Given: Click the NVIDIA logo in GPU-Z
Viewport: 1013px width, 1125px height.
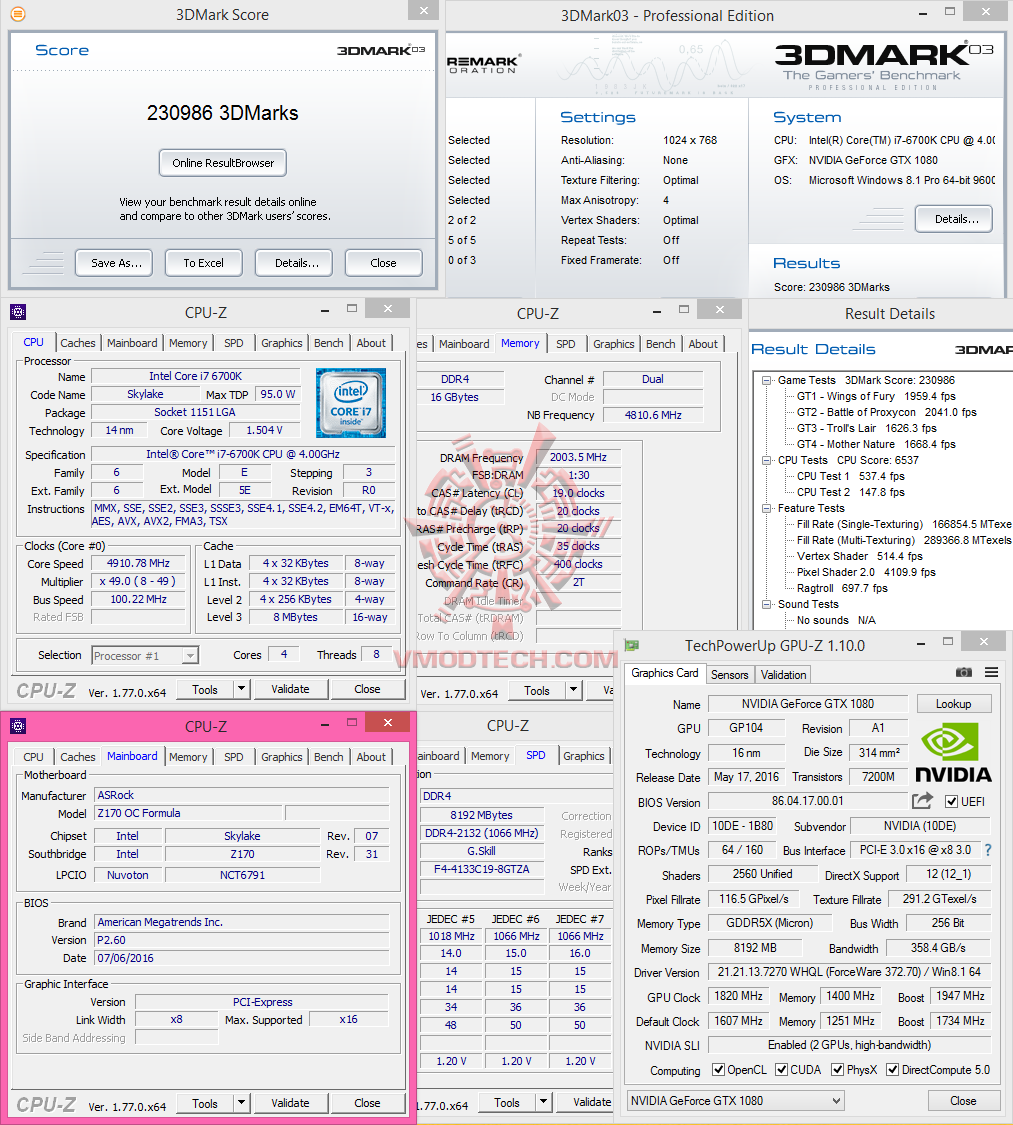Looking at the screenshot, I should click(x=953, y=752).
